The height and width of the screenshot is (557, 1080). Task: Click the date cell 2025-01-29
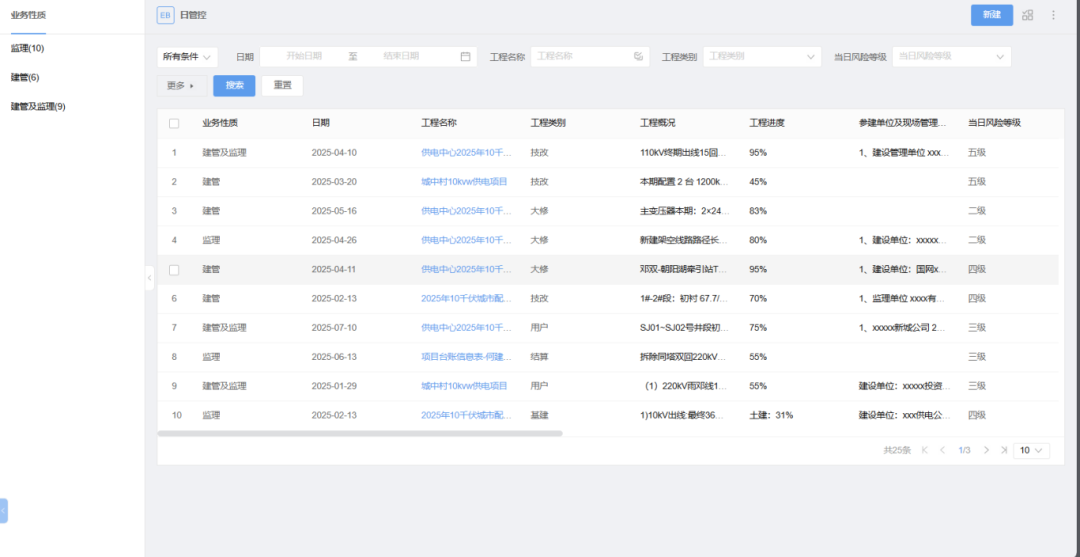coord(334,386)
